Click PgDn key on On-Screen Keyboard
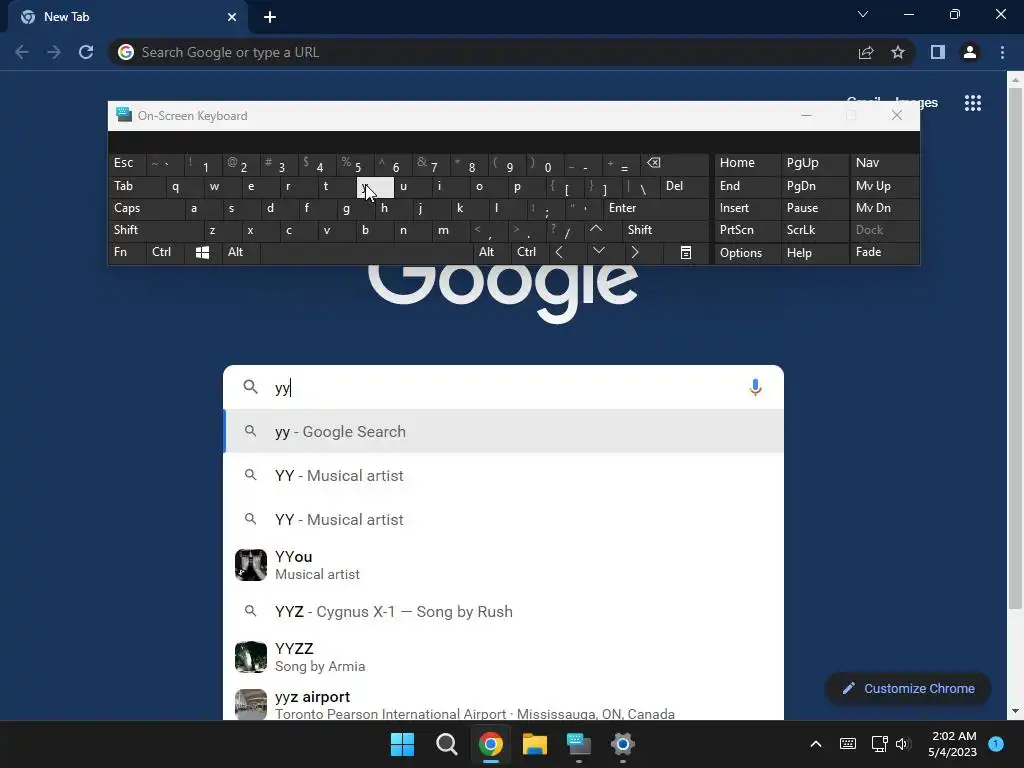1024x768 pixels. (815, 186)
